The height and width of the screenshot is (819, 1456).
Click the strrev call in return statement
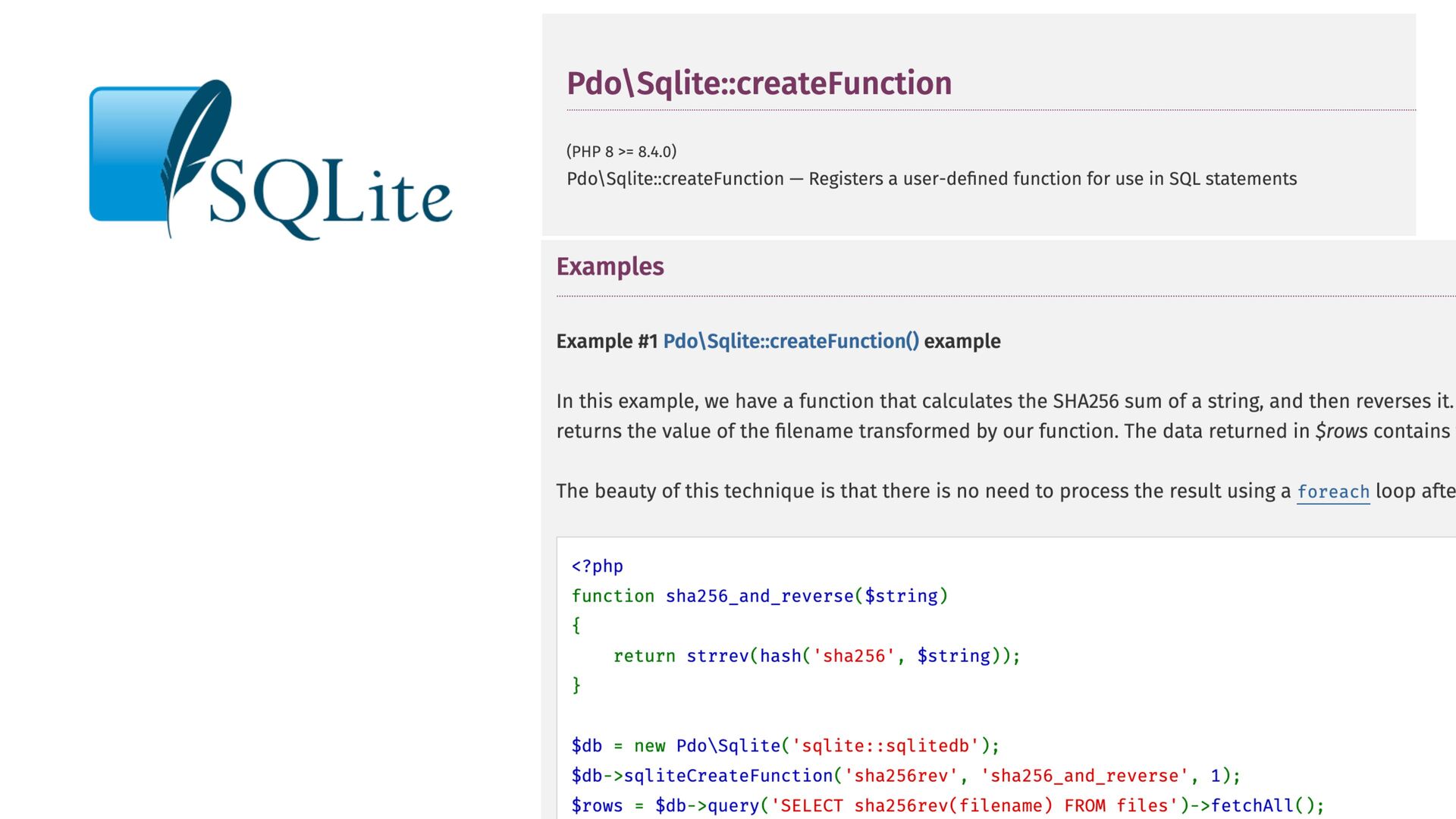[717, 656]
